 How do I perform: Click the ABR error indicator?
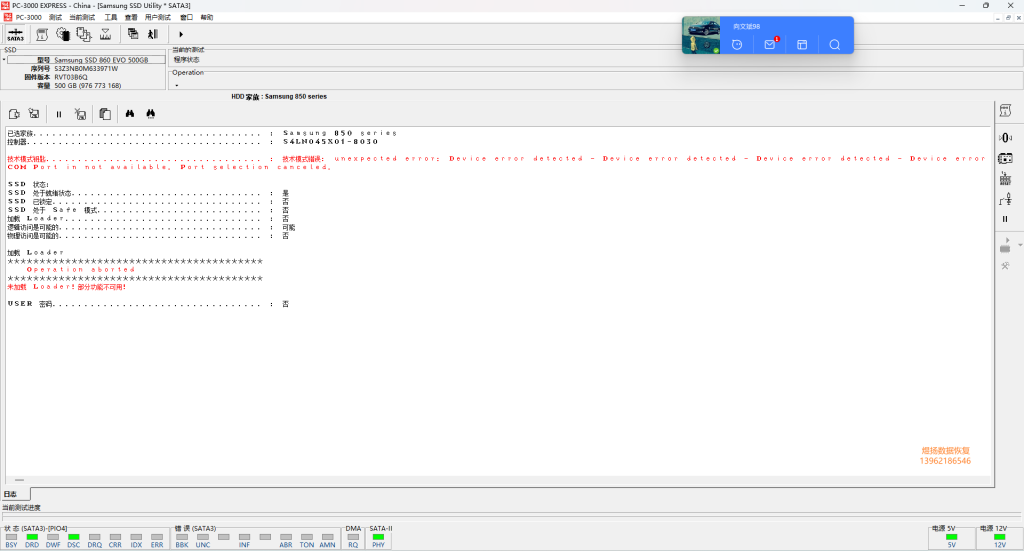coord(286,541)
